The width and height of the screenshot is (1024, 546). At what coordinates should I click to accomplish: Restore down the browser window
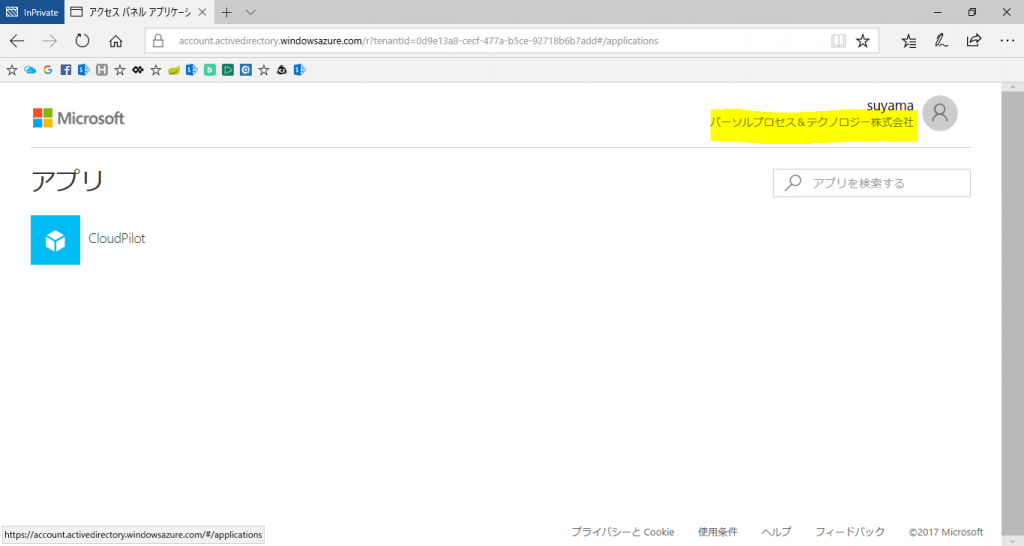click(x=972, y=12)
